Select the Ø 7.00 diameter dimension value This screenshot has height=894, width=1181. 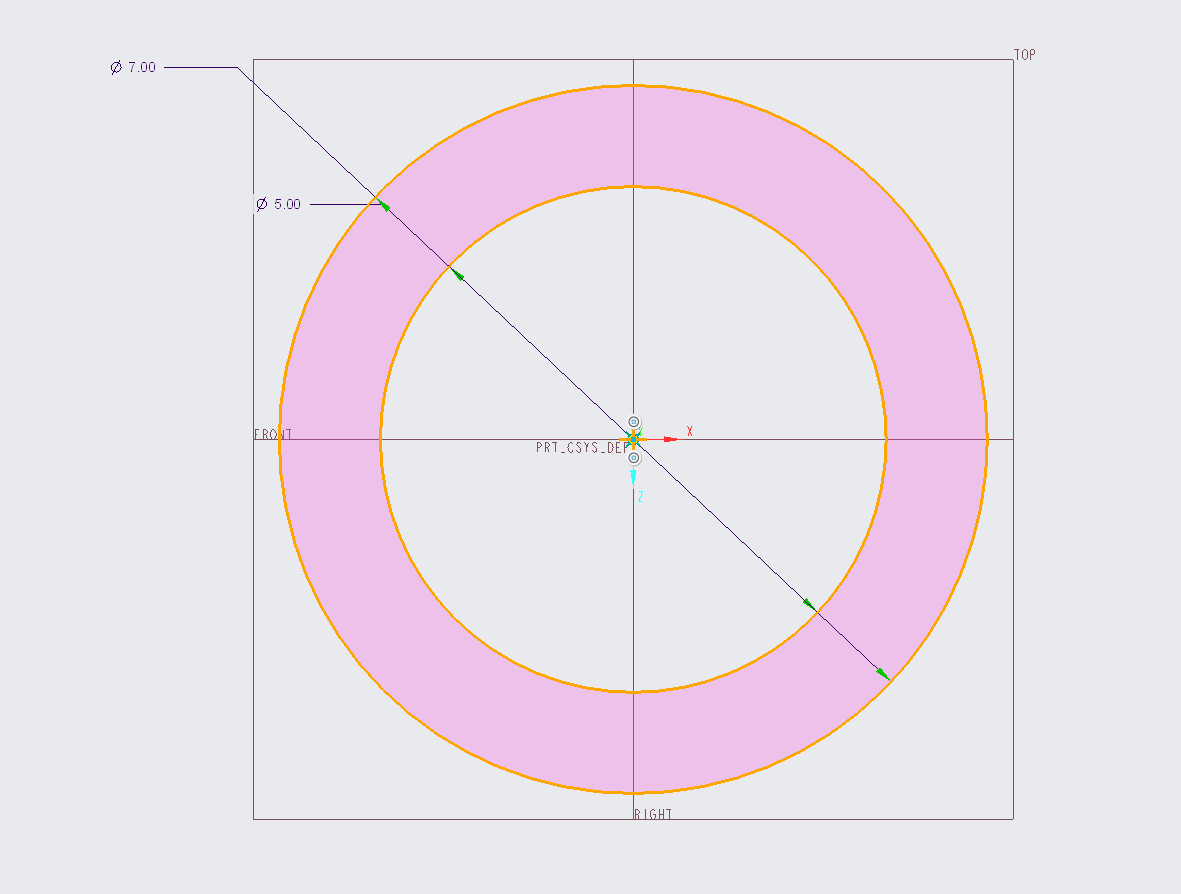coord(133,68)
